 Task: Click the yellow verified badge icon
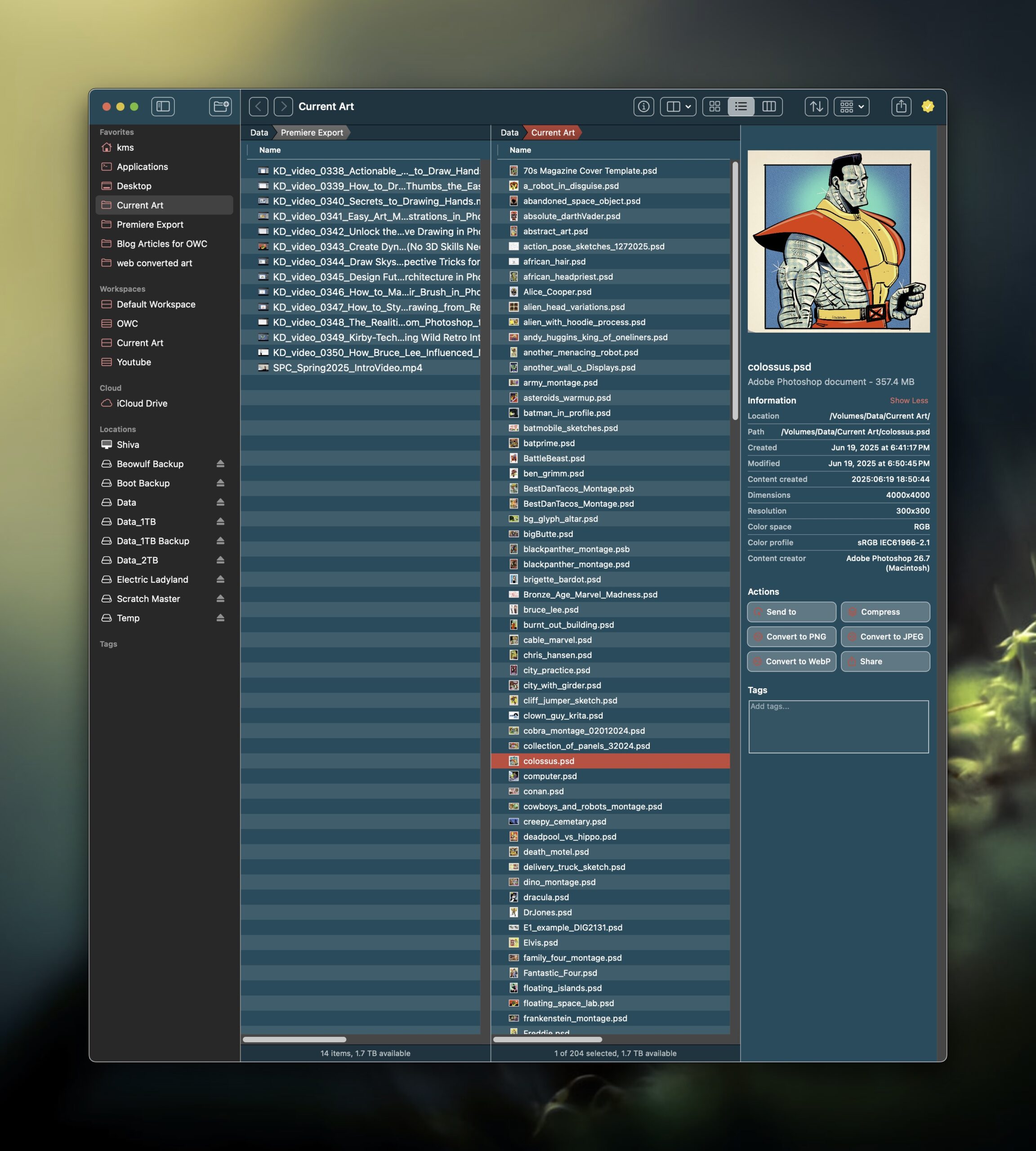pos(928,107)
